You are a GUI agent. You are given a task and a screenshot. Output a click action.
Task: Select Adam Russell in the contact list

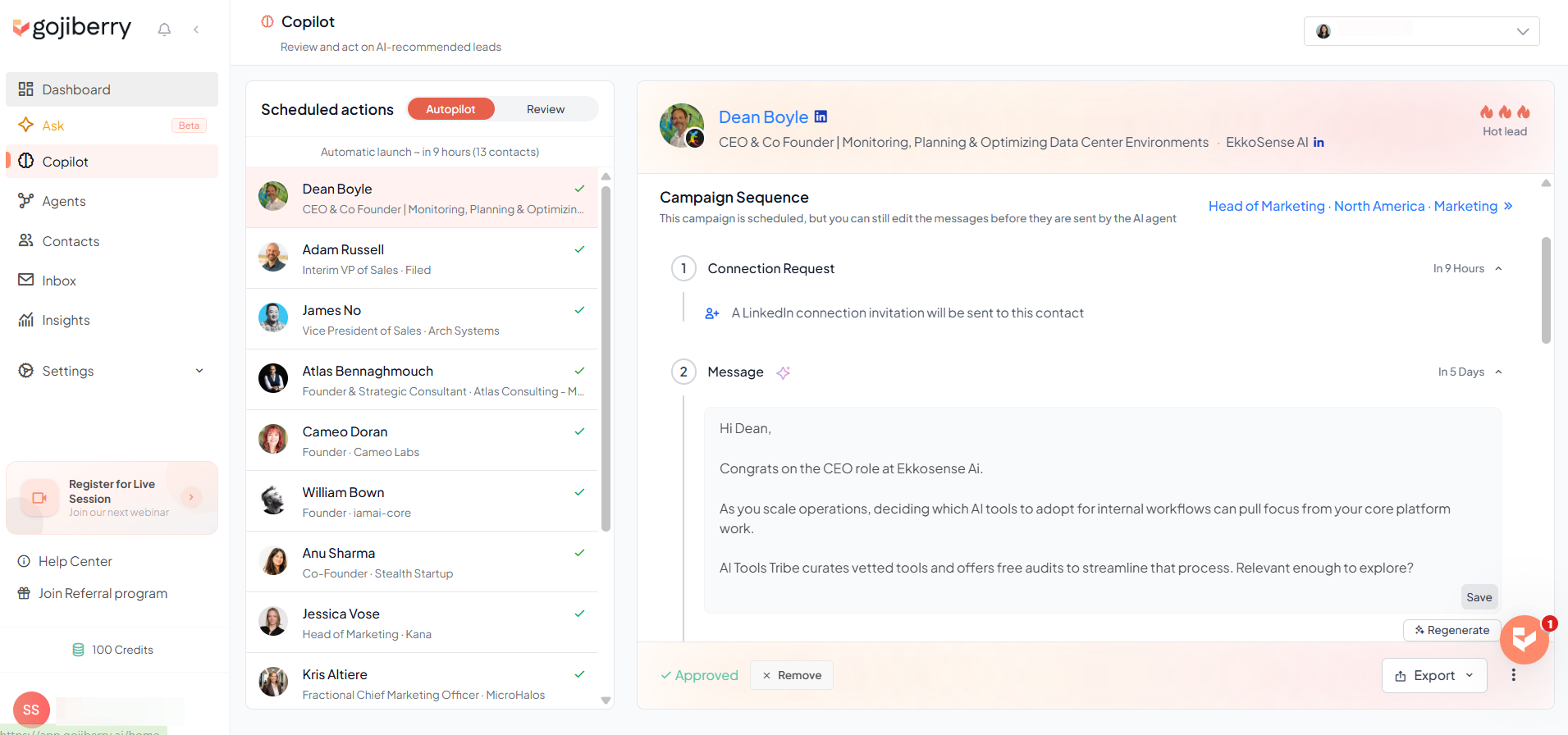[x=422, y=258]
